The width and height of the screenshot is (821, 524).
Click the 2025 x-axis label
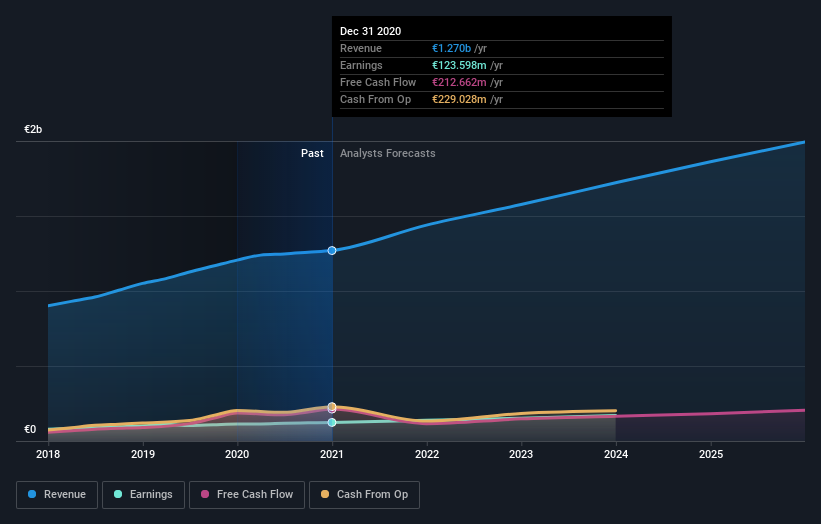click(711, 454)
